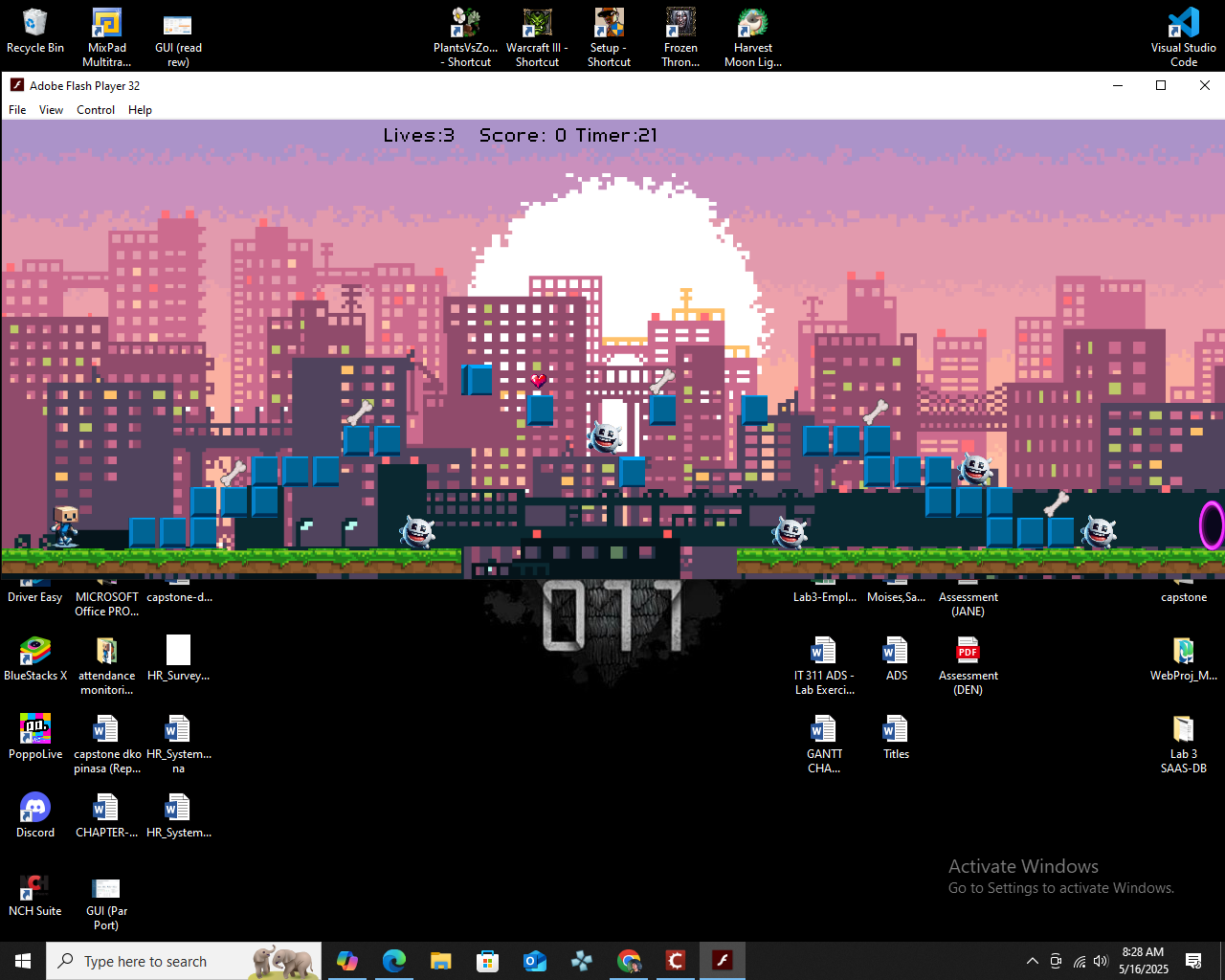The width and height of the screenshot is (1225, 980).
Task: Select the IT 311 ADS Lab Exercise document
Action: [824, 665]
